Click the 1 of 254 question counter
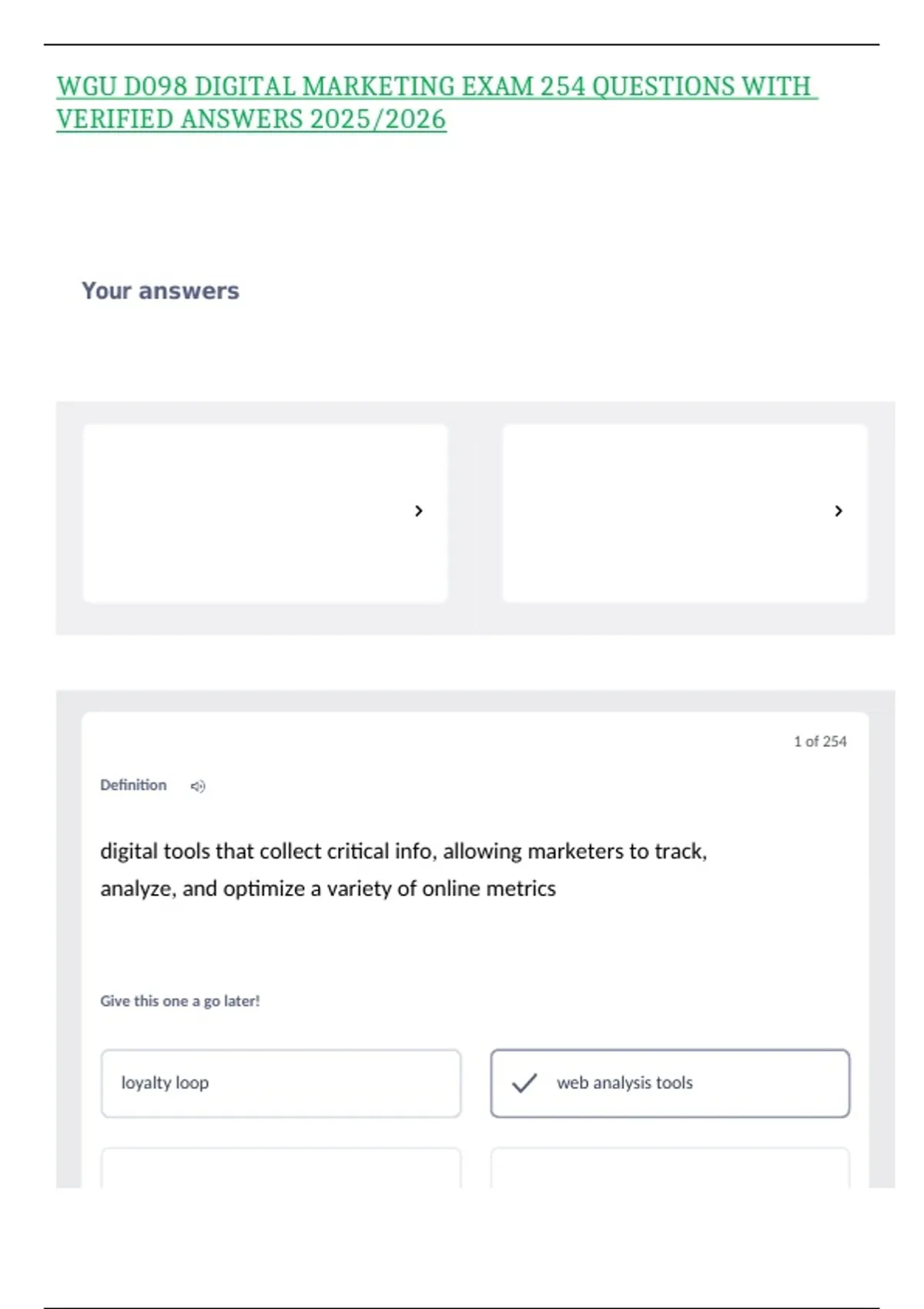This screenshot has height=1309, width=924. coord(820,742)
